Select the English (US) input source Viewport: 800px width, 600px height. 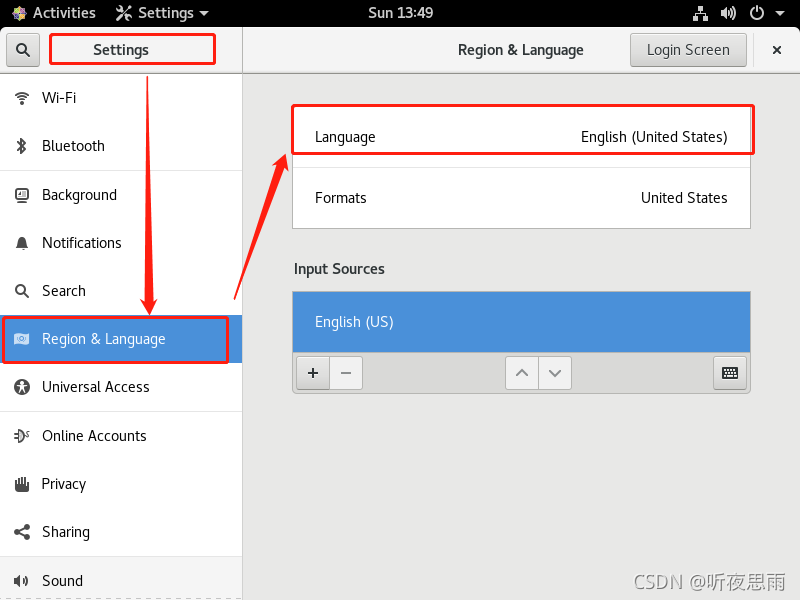click(x=521, y=322)
